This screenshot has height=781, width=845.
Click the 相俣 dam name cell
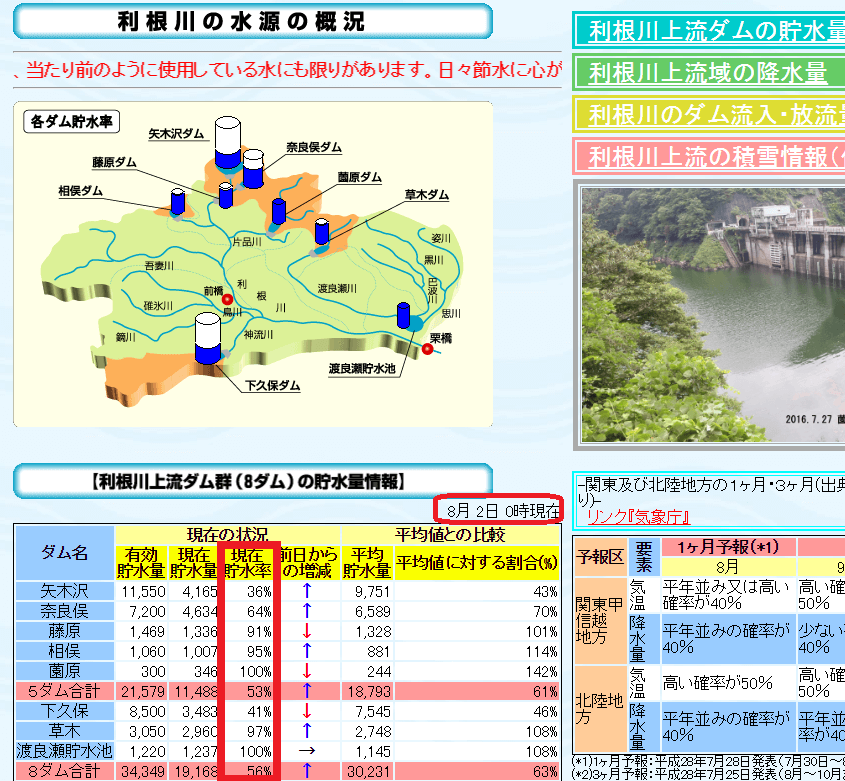(64, 651)
